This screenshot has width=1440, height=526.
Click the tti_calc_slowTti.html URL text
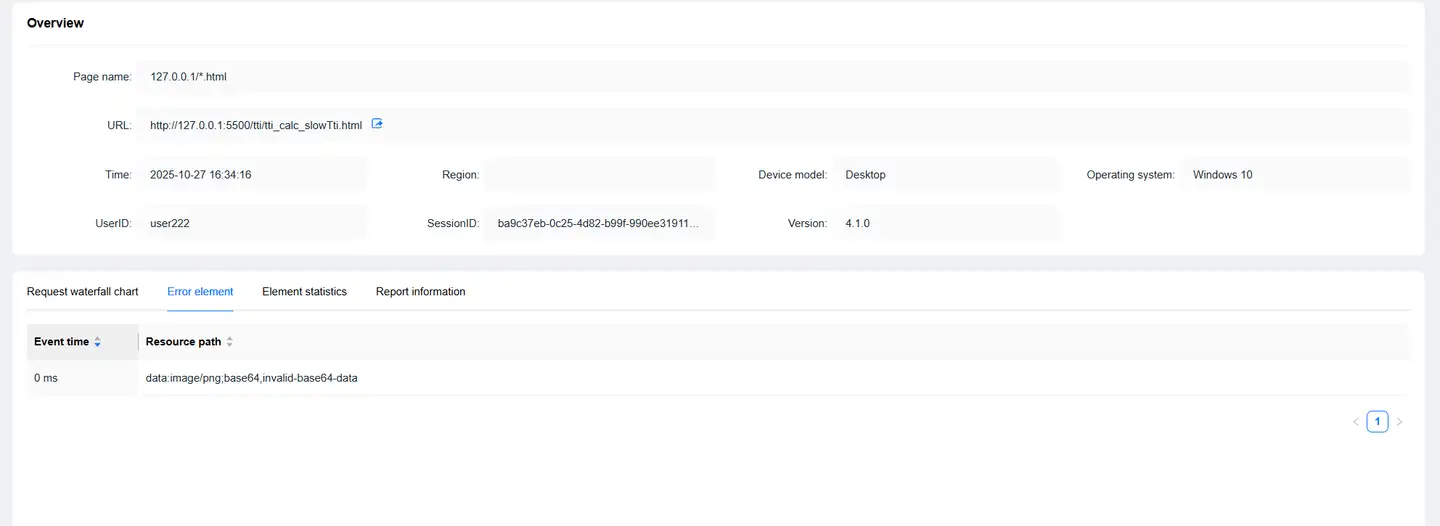[256, 125]
